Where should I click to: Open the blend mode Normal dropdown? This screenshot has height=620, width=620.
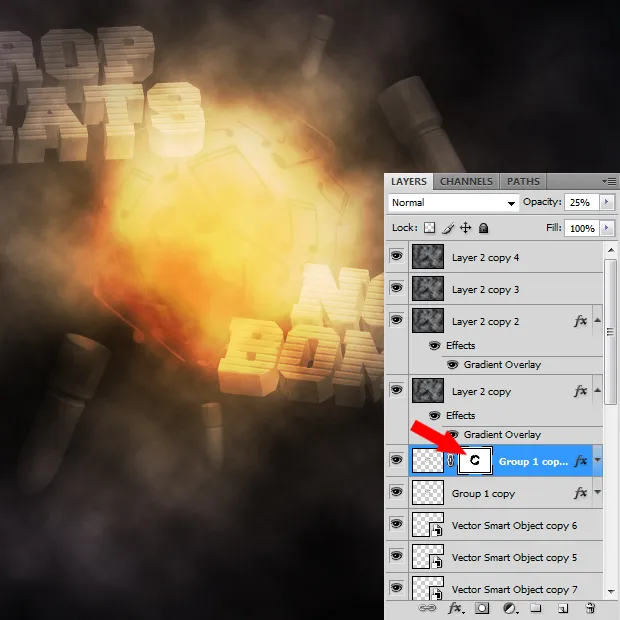pyautogui.click(x=453, y=203)
